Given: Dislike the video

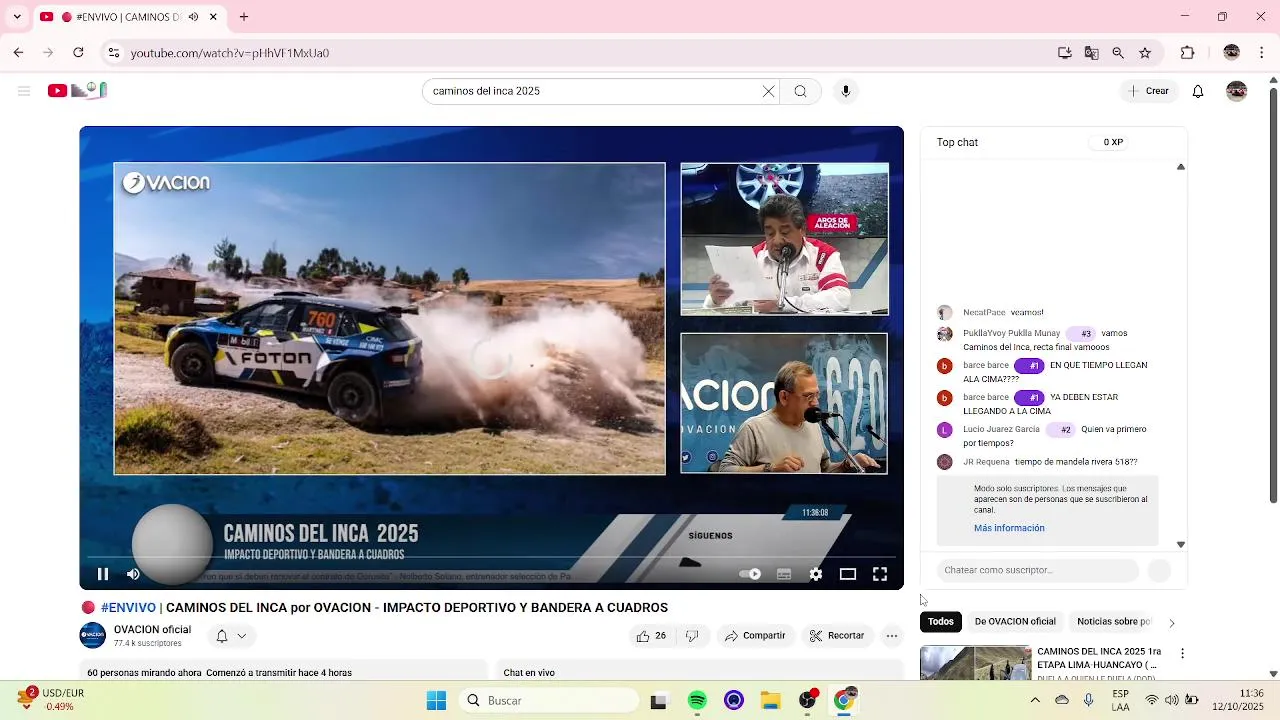Looking at the screenshot, I should click(x=692, y=636).
